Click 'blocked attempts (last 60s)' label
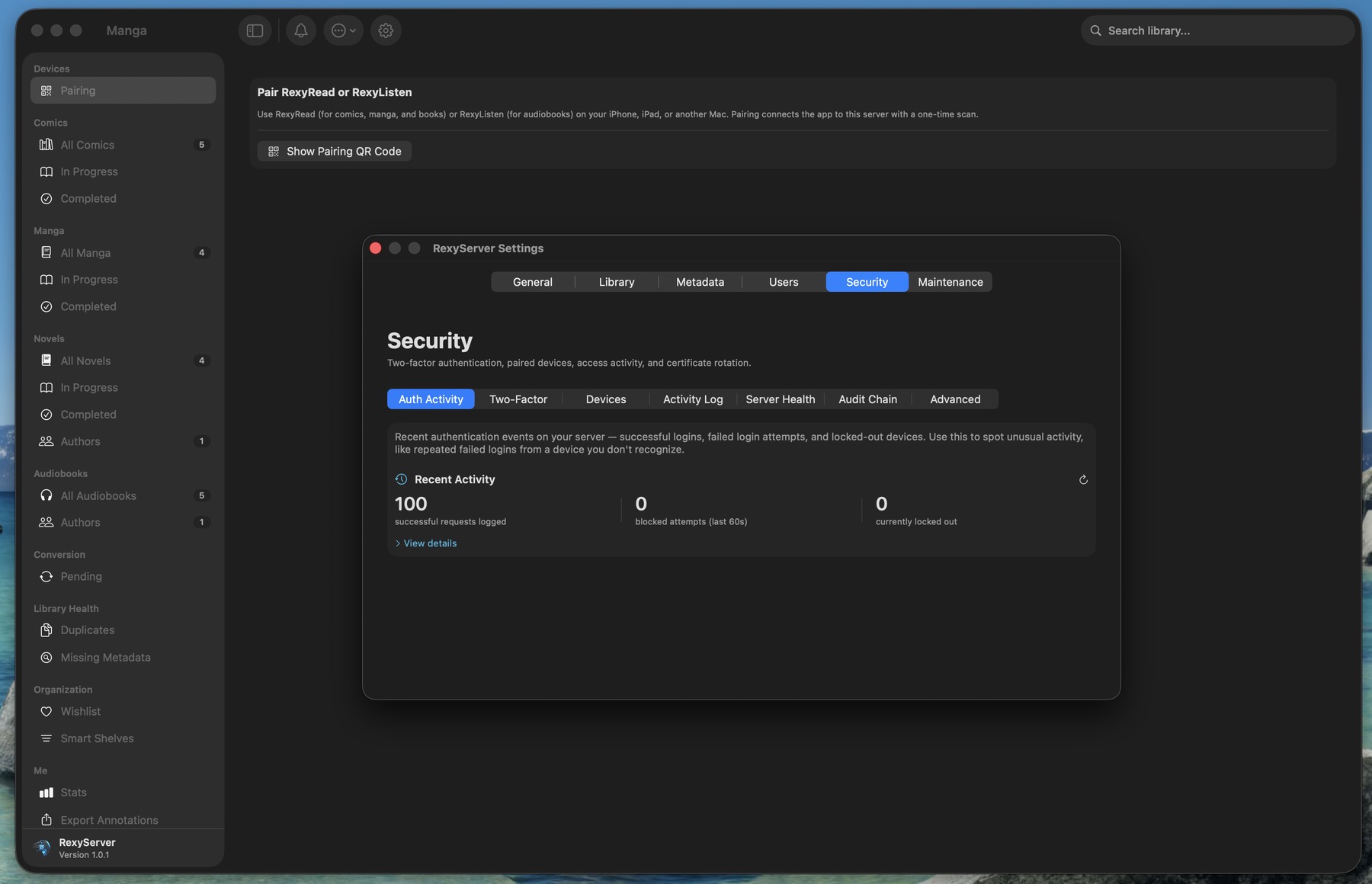 tap(691, 522)
